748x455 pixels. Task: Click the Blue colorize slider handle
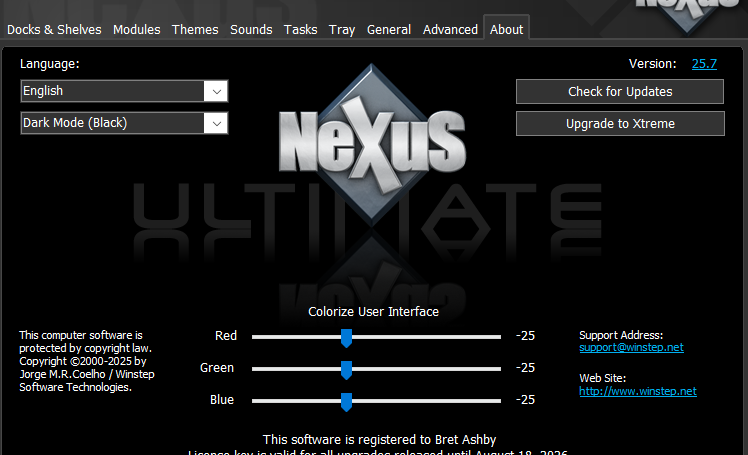coord(346,401)
